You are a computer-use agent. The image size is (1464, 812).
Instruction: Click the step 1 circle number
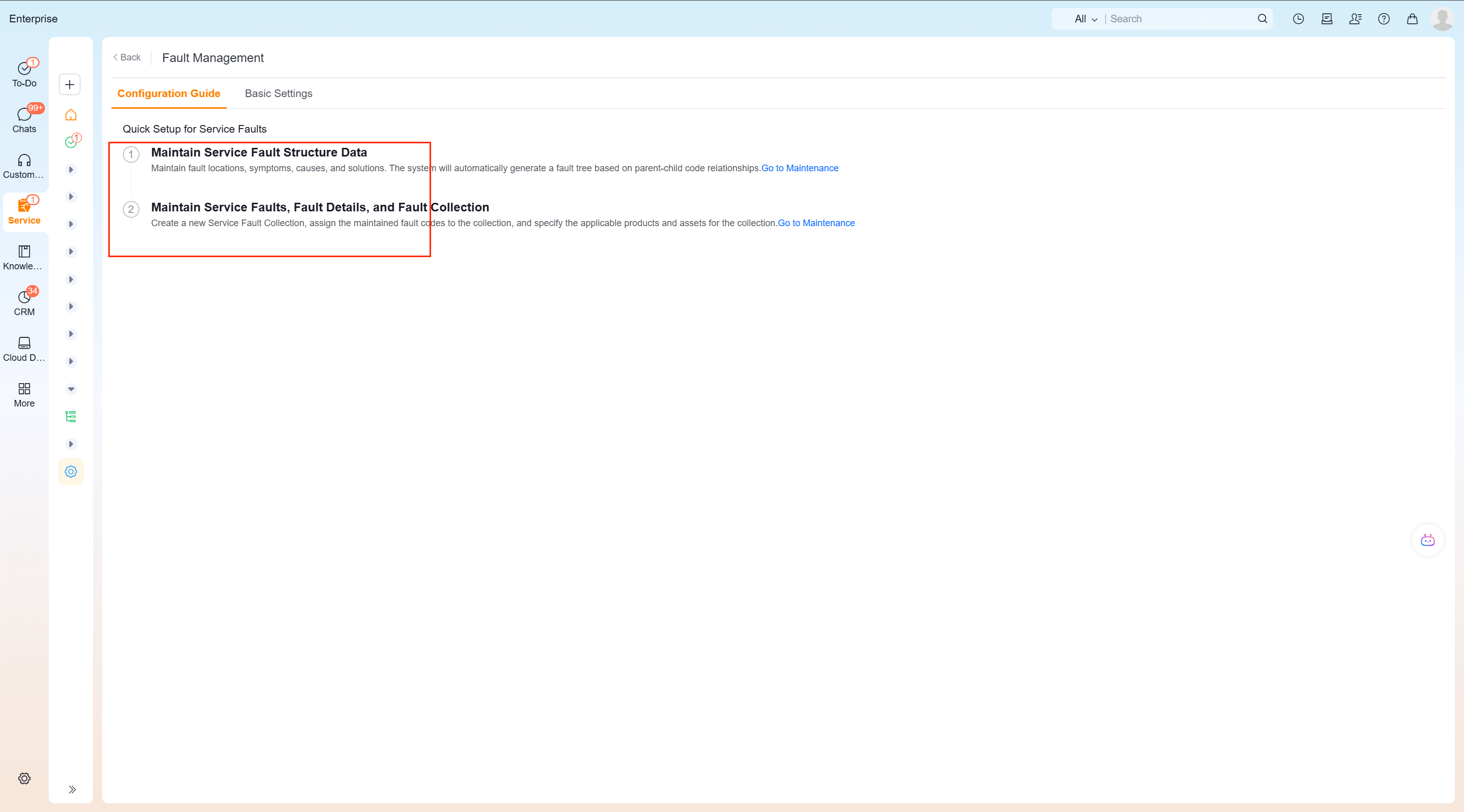pyautogui.click(x=131, y=154)
